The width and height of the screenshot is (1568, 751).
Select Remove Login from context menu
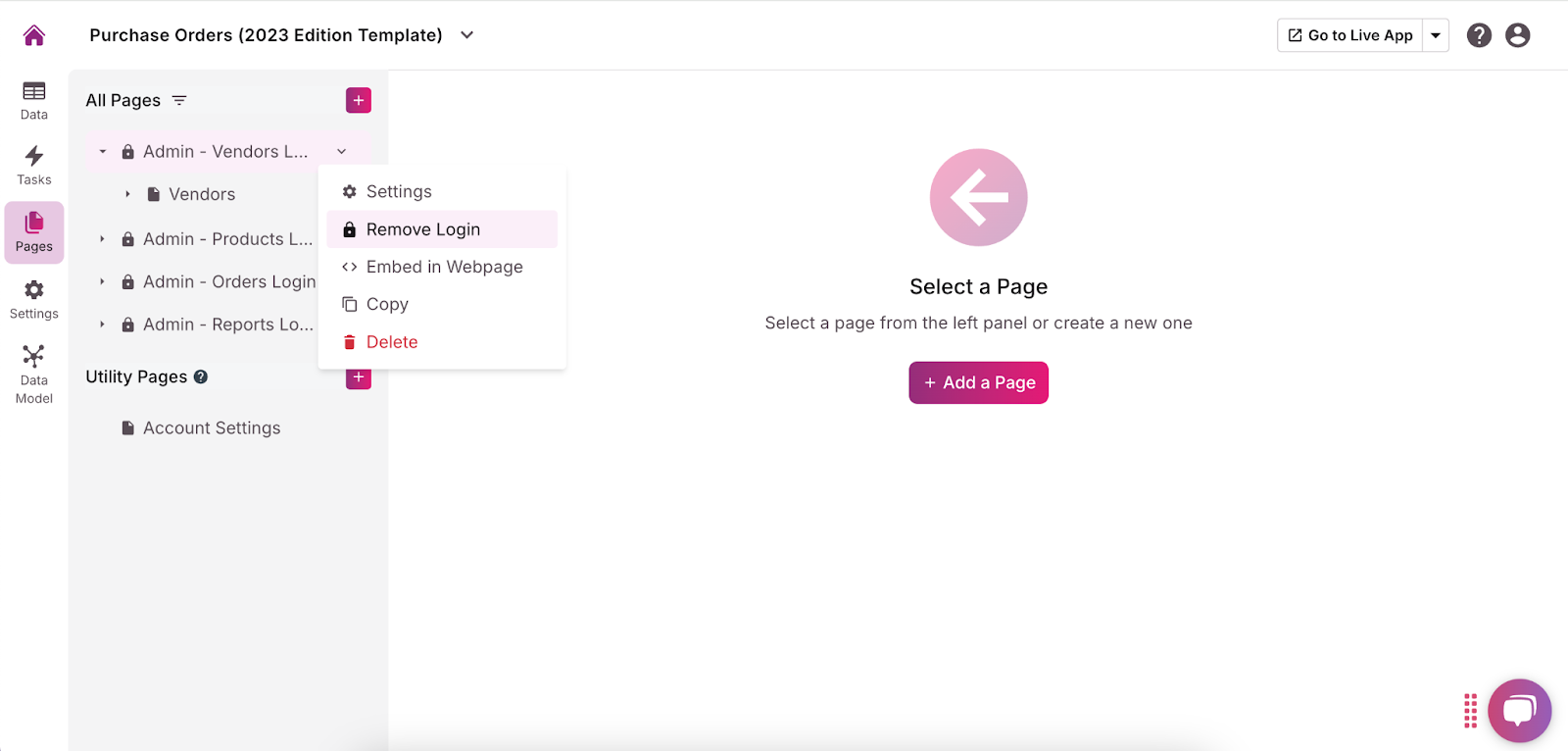pos(422,229)
